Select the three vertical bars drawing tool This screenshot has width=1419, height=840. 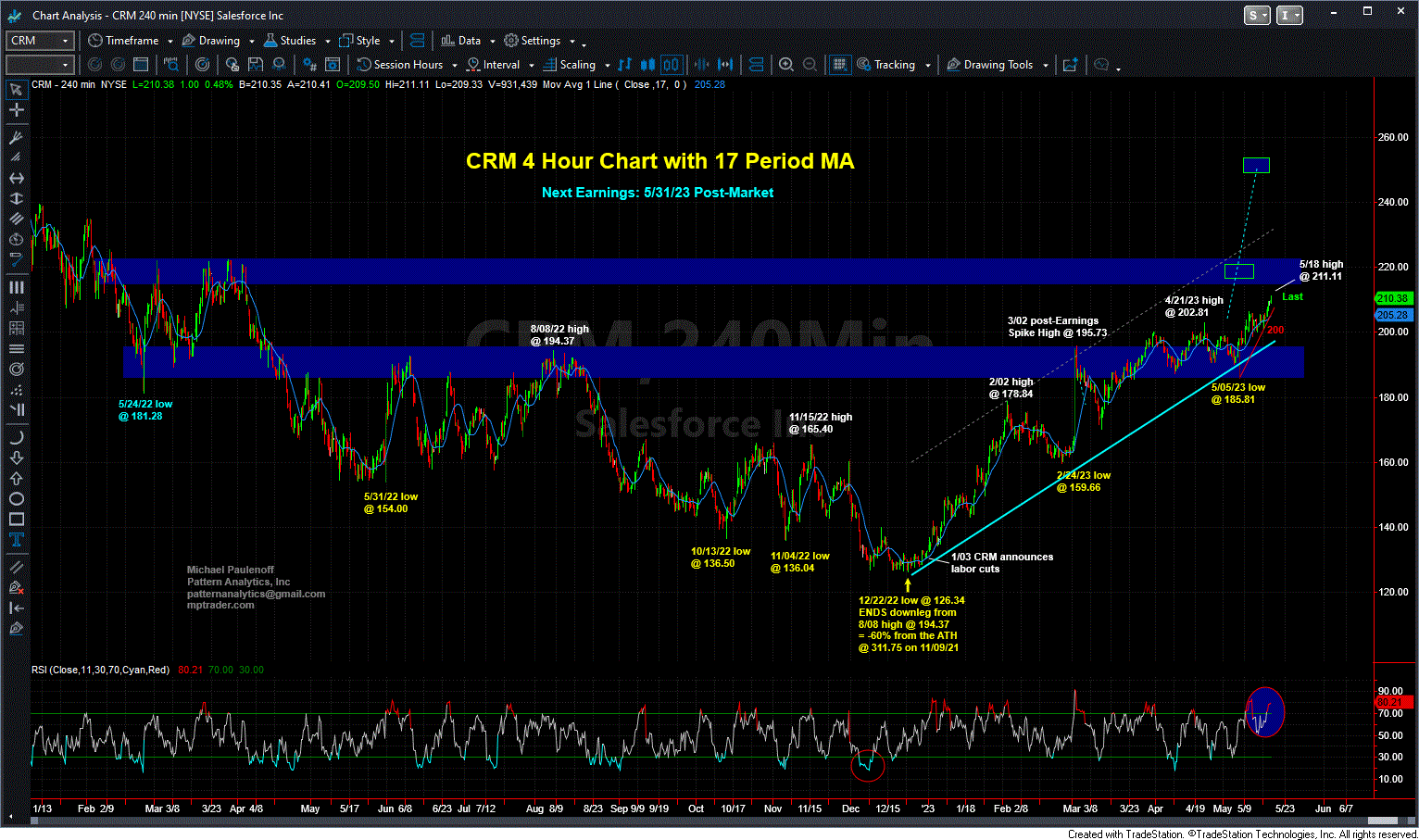point(16,287)
